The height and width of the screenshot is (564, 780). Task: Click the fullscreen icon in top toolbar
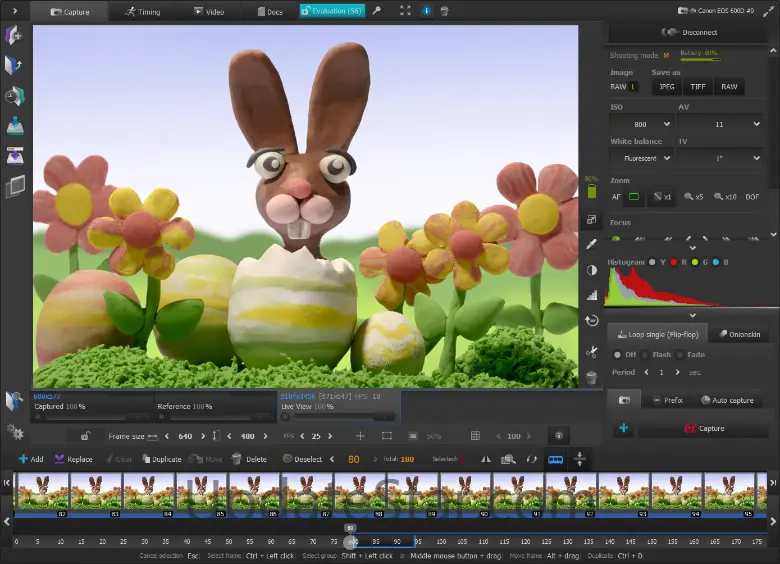click(x=405, y=12)
